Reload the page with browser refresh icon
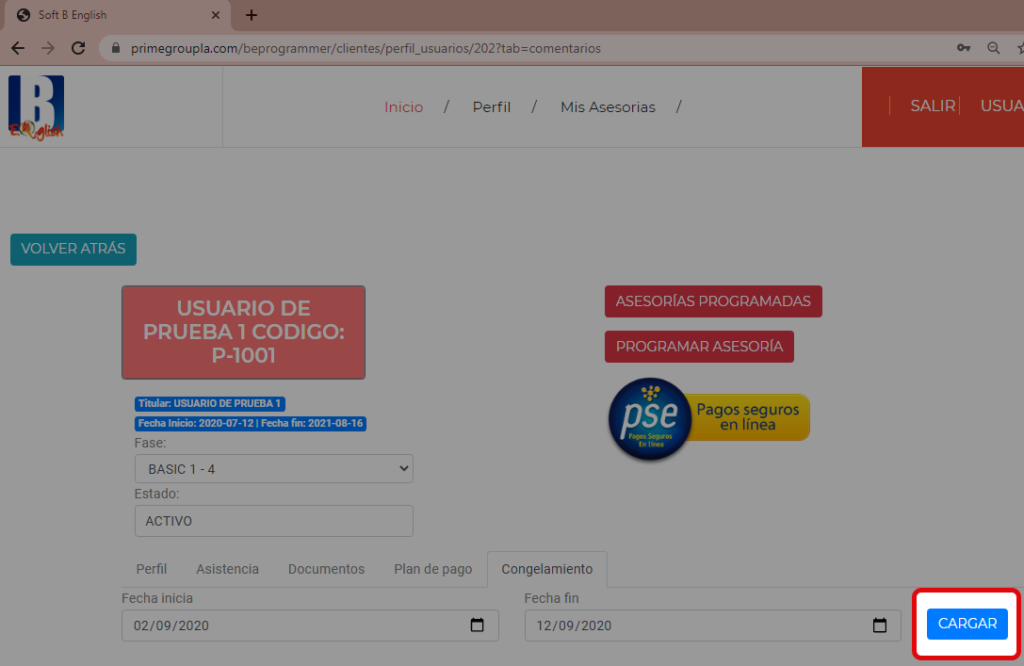Image resolution: width=1024 pixels, height=666 pixels. 78,48
